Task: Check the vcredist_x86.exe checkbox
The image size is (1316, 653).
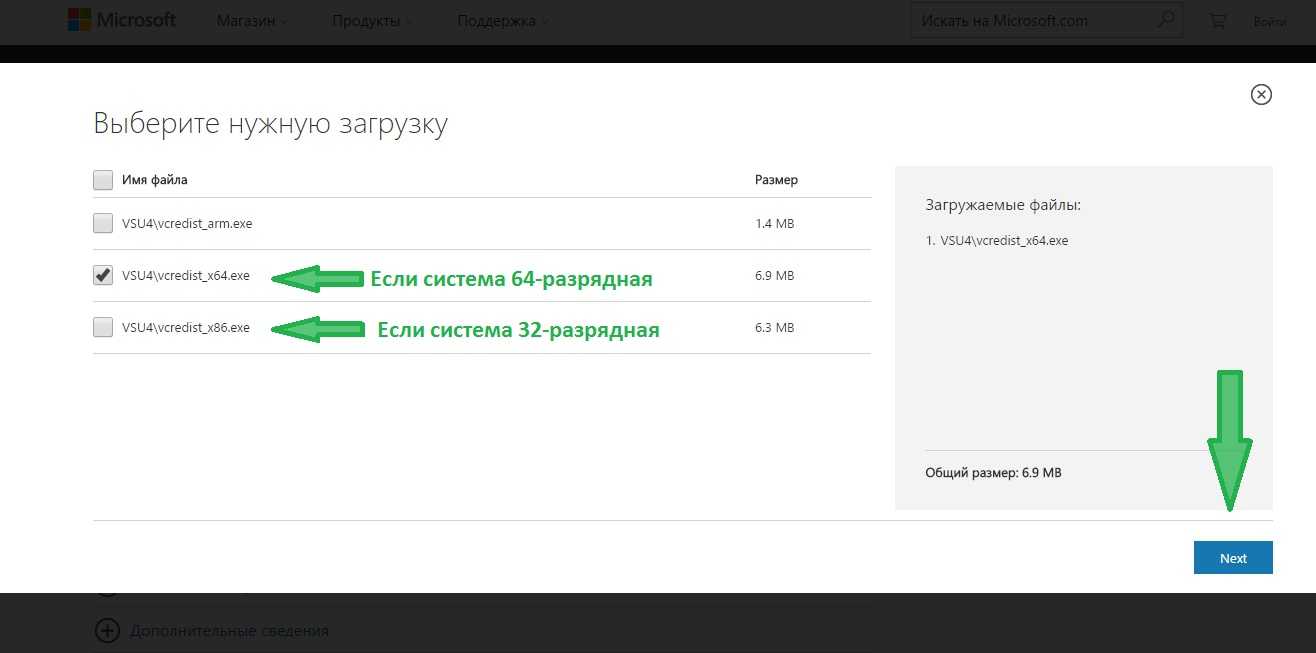Action: point(103,327)
